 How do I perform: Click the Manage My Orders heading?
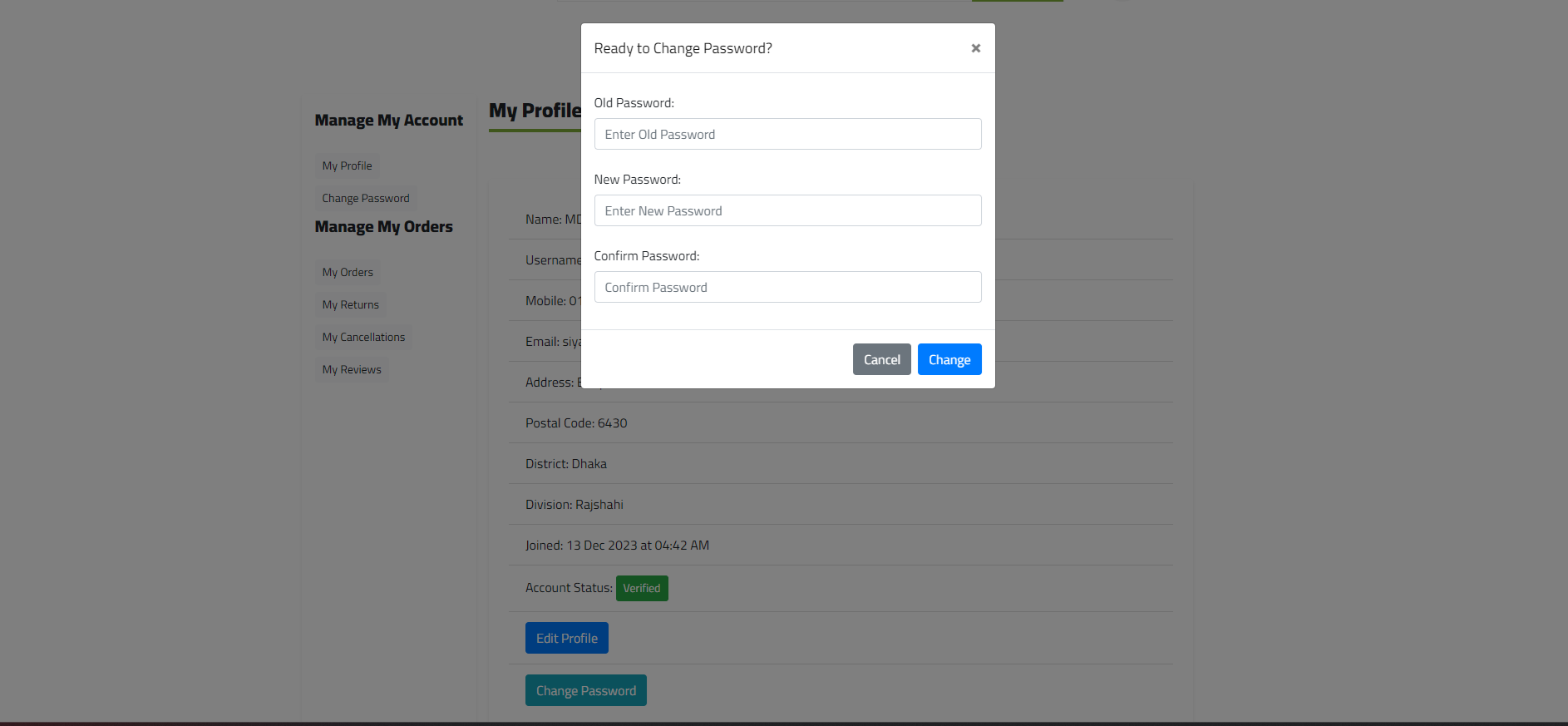point(384,227)
